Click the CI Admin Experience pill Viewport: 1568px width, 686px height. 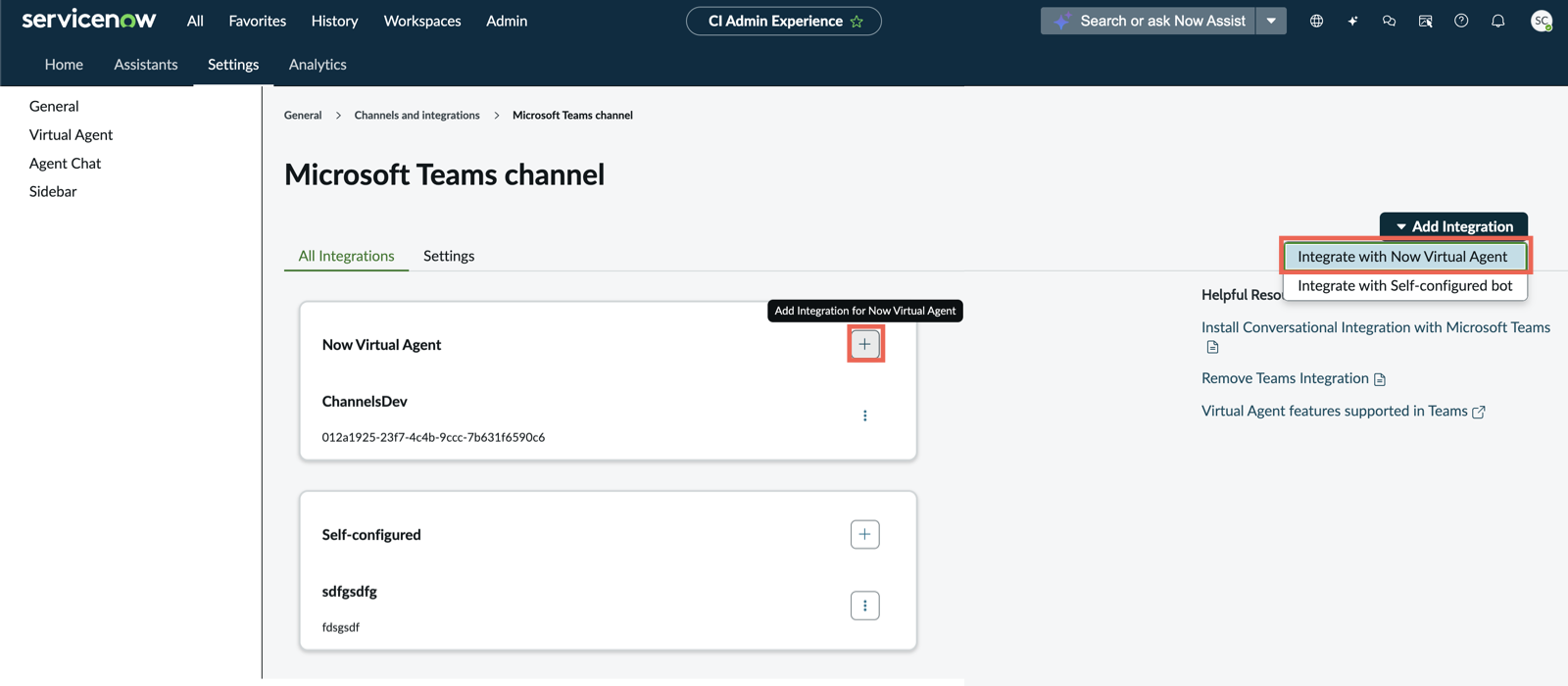[x=783, y=21]
